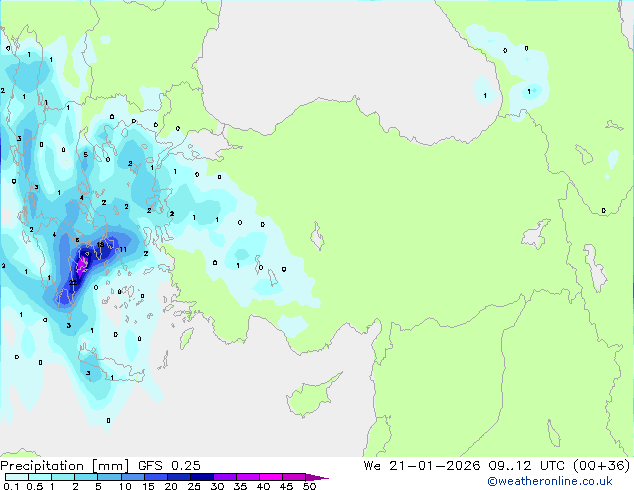Click legend label '30'
This screenshot has height=490, width=634.
217,486
